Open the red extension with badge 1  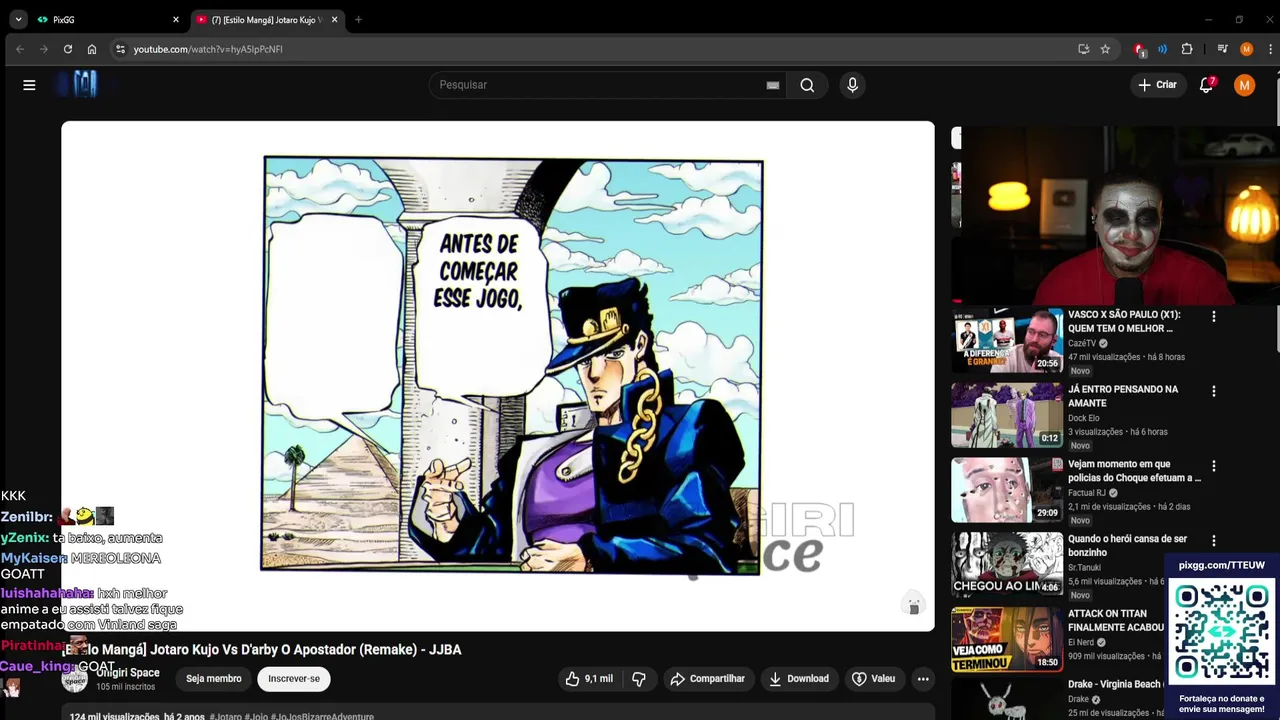[x=1139, y=49]
